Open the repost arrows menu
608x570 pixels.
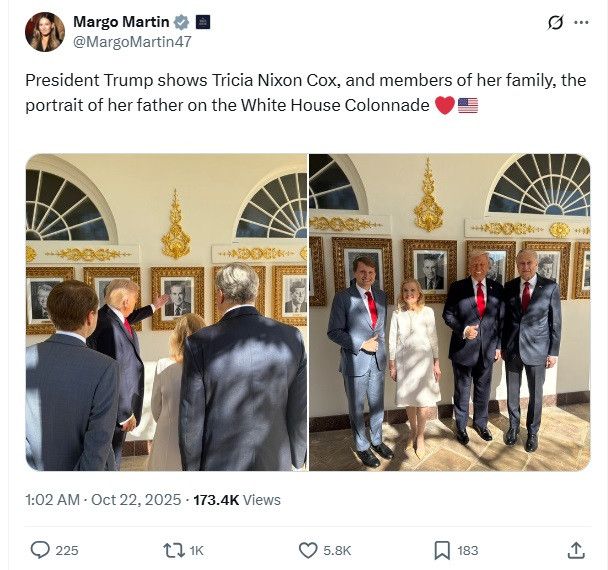coord(171,550)
